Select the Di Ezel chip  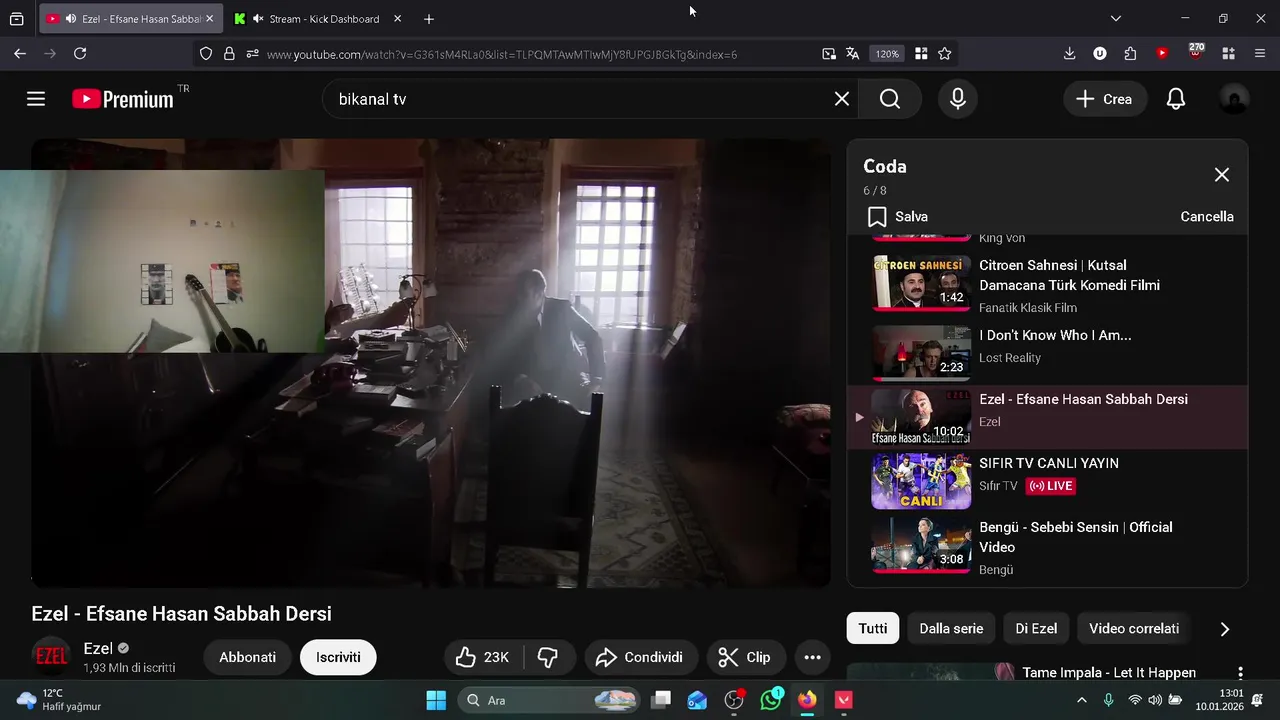1036,629
